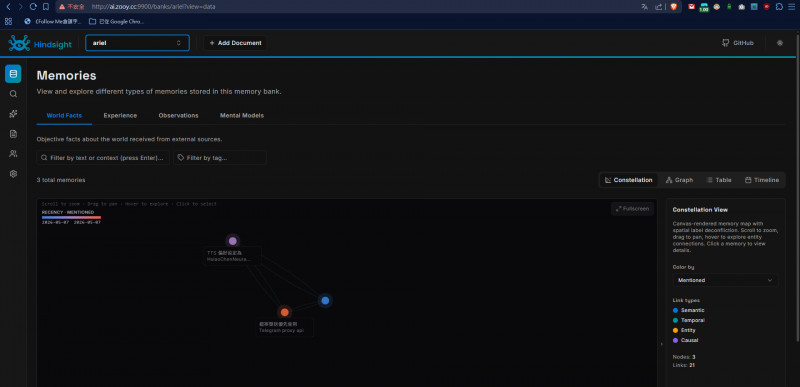Screen dimensions: 800x387
Task: Open the Google Chrome bookmarks folder
Action: 116,21
